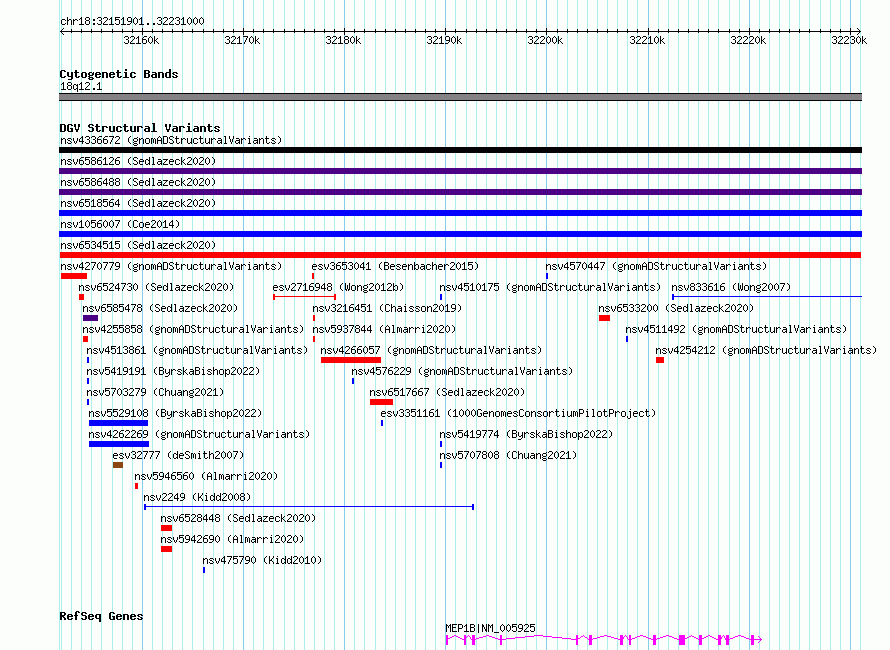
Task: Open the nsv5942690 Almarri2020 label
Action: tap(232, 539)
